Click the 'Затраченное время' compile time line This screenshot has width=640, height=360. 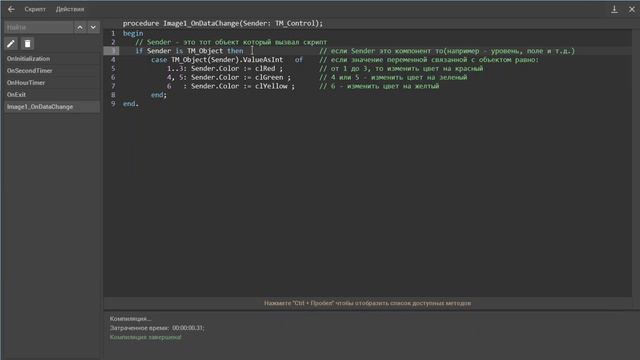(157, 328)
